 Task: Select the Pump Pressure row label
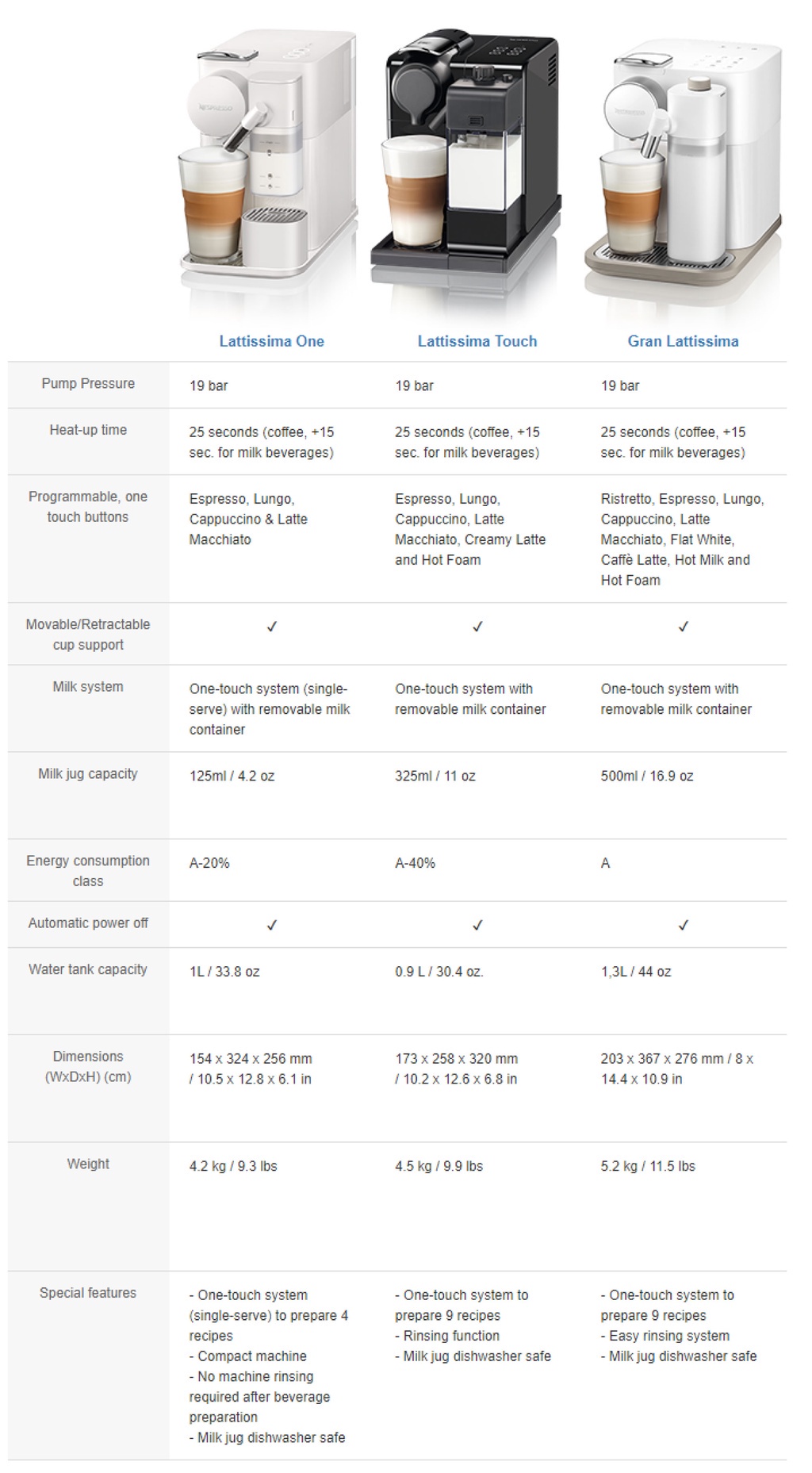click(88, 384)
